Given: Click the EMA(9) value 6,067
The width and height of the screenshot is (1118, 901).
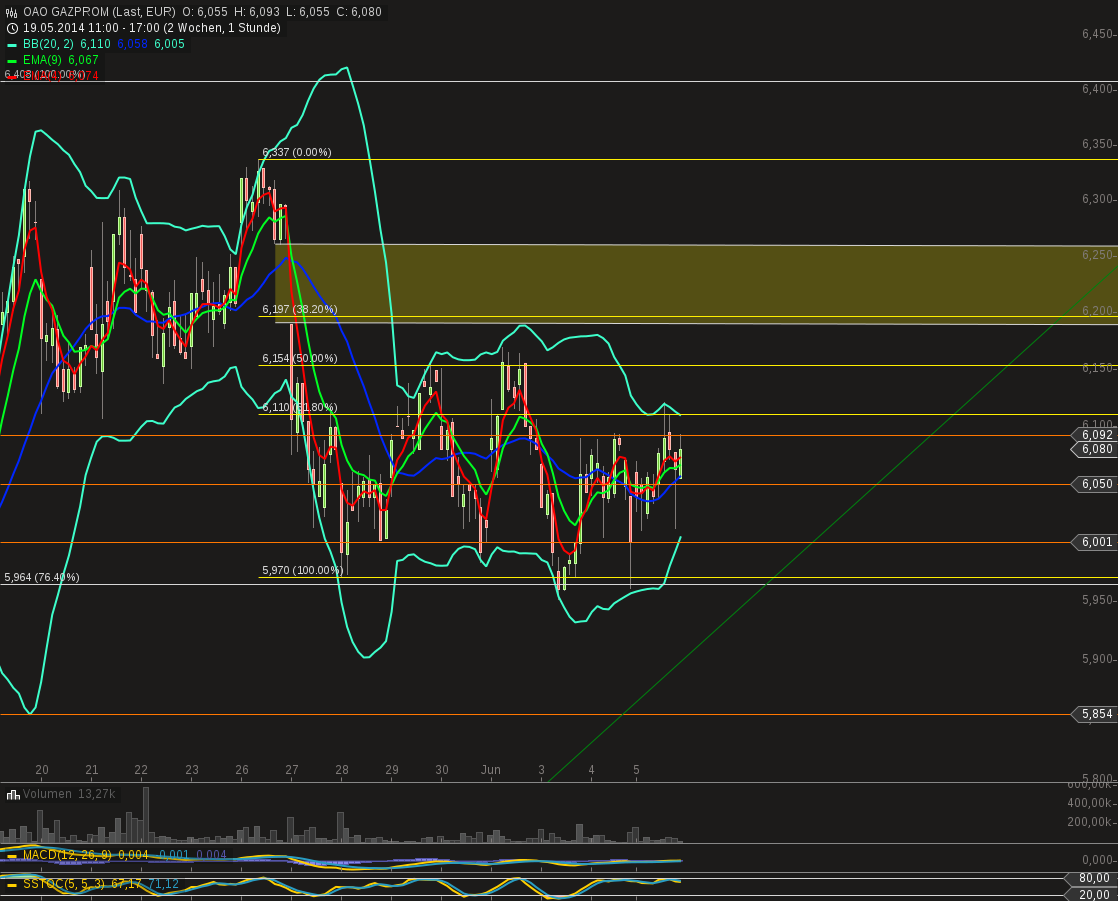Looking at the screenshot, I should [83, 60].
